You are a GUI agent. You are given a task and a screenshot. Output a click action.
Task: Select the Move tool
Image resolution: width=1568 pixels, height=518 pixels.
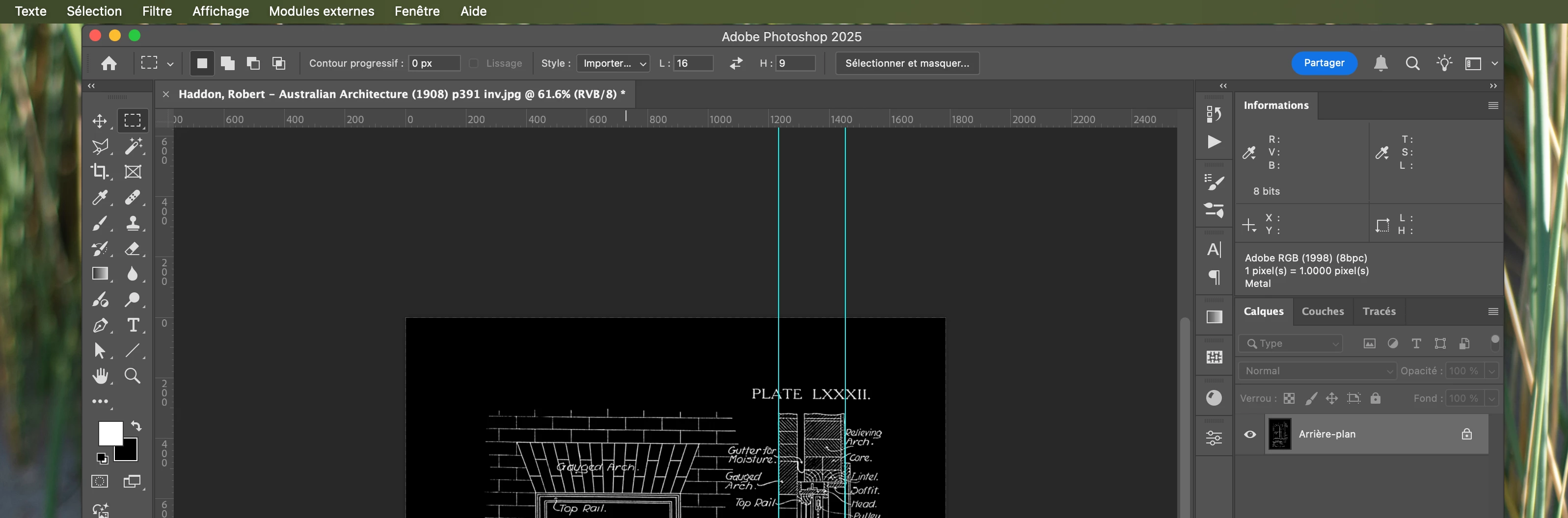coord(100,121)
